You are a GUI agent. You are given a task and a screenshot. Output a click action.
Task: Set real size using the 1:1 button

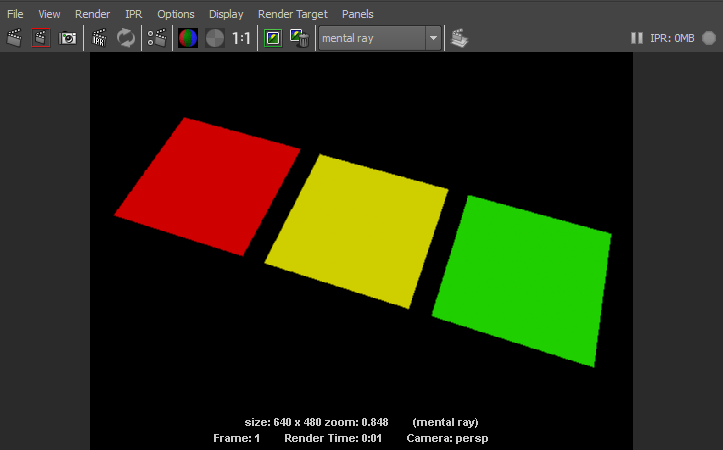tap(241, 38)
